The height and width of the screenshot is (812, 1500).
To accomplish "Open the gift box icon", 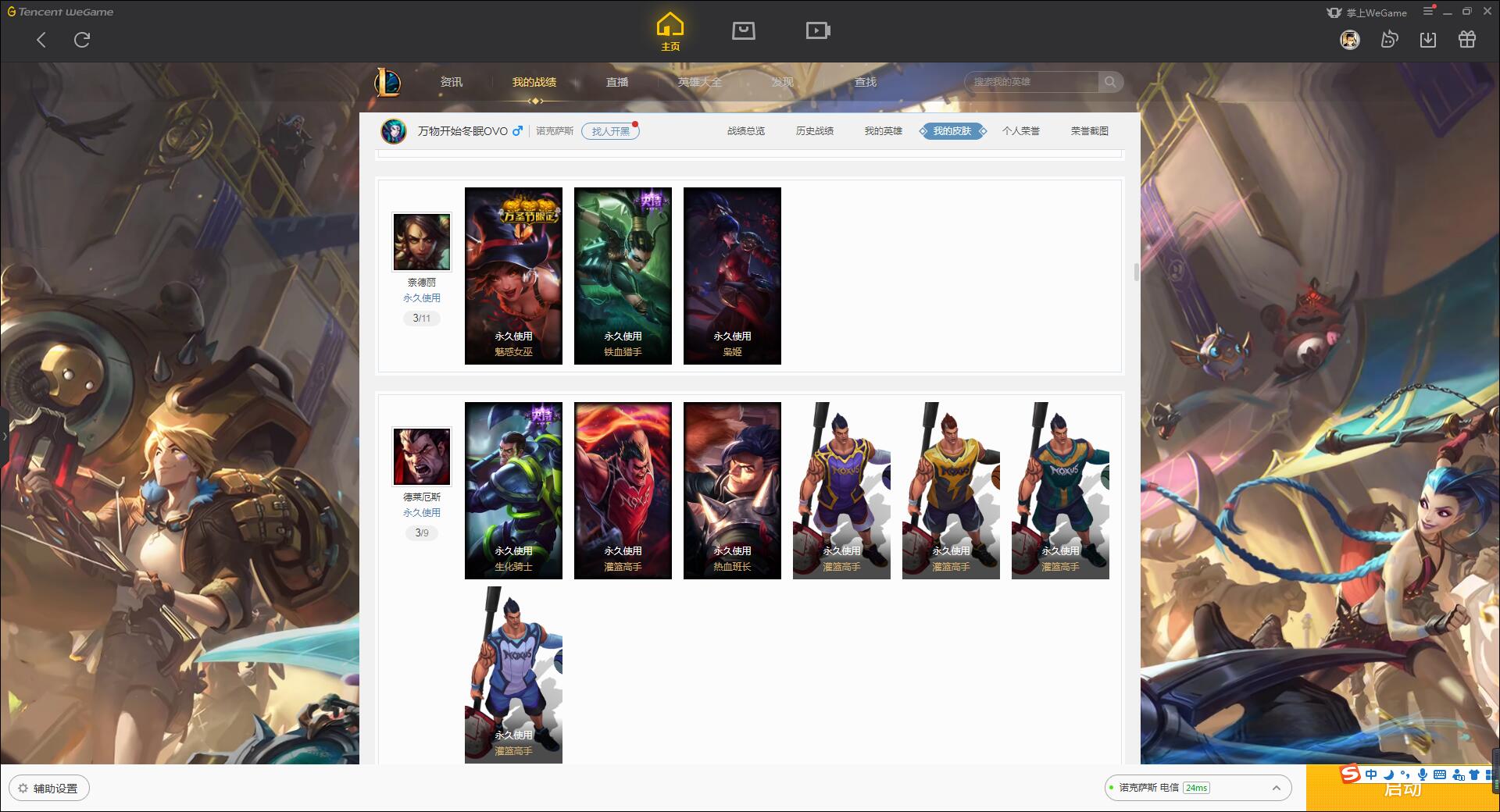I will click(x=1467, y=40).
